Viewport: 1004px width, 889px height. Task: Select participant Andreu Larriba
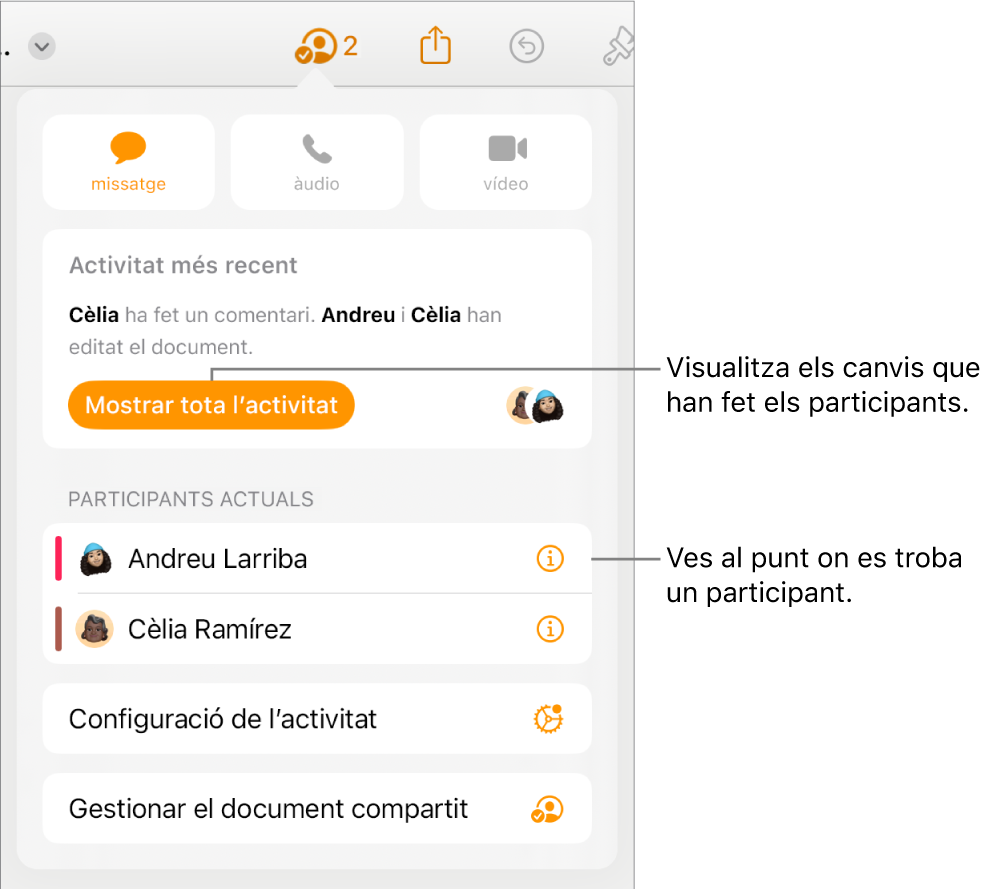pos(317,559)
